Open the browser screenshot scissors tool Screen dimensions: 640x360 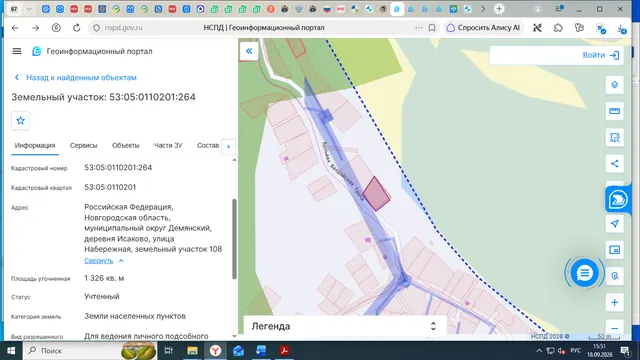coord(537,28)
